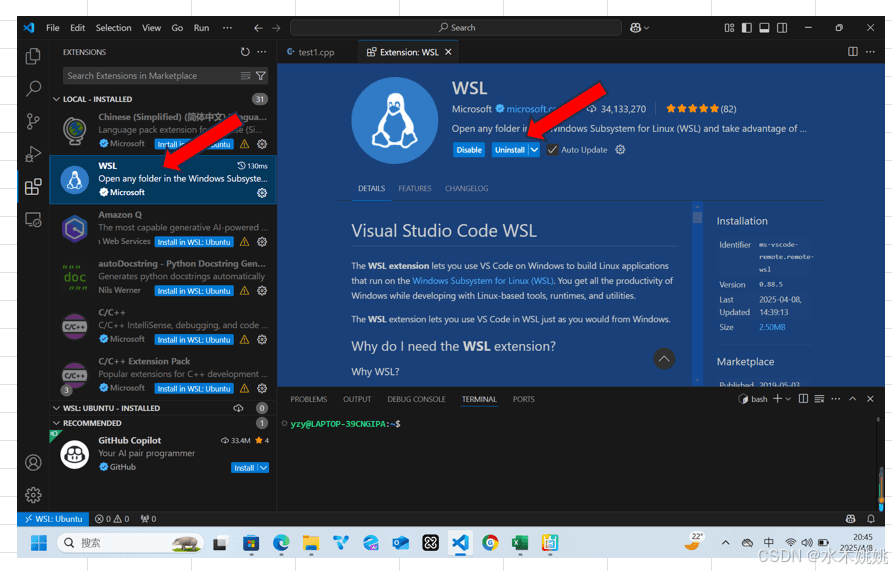Switch to the PROBLEMS panel tab

[308, 399]
